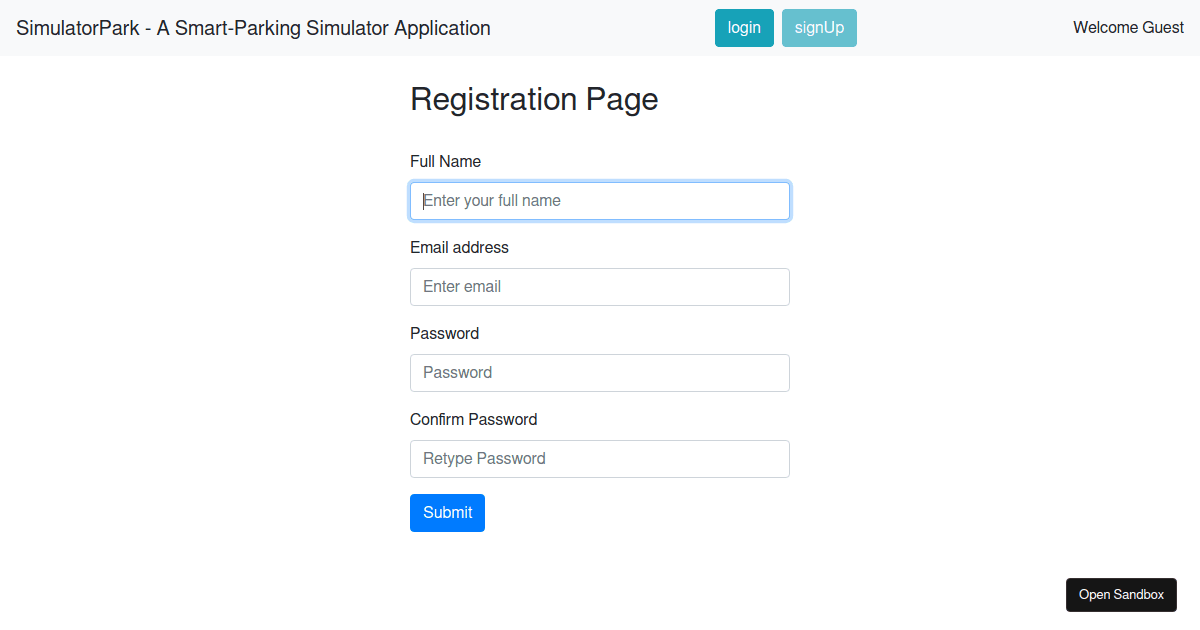This screenshot has width=1200, height=630.
Task: Click the SimulatorPark brand title
Action: click(x=252, y=28)
